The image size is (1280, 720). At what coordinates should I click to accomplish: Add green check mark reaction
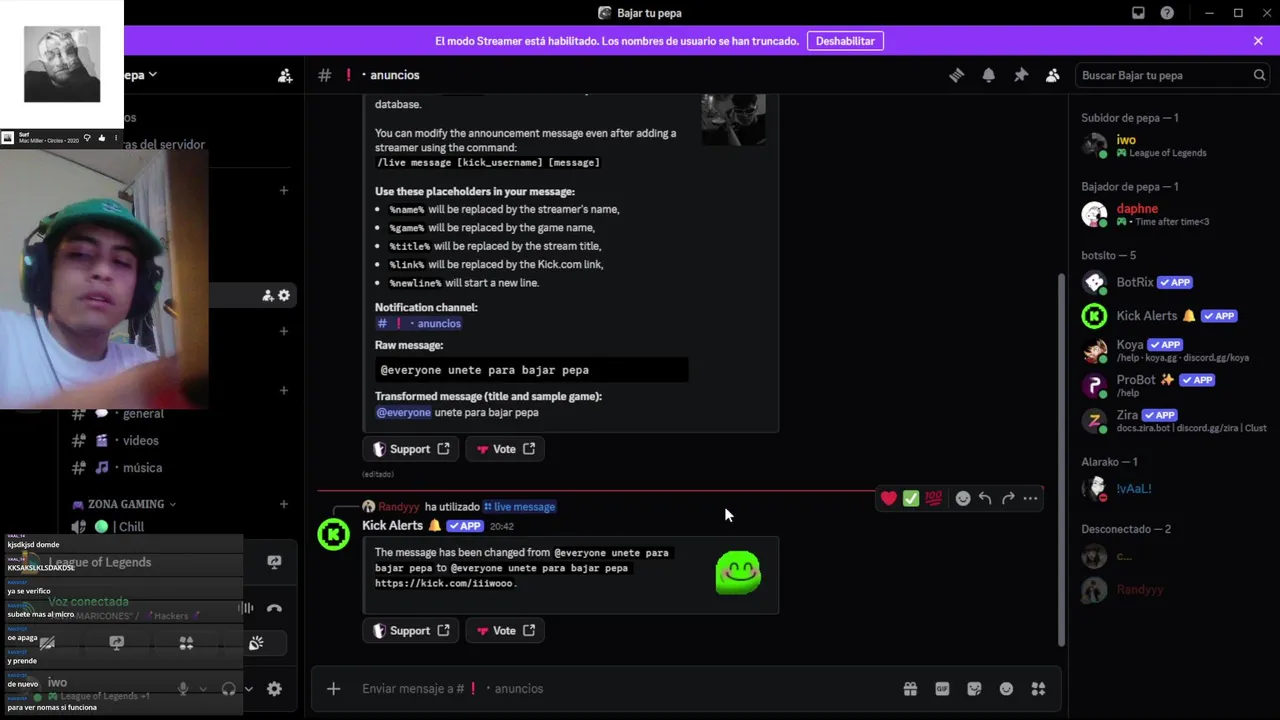pos(911,498)
